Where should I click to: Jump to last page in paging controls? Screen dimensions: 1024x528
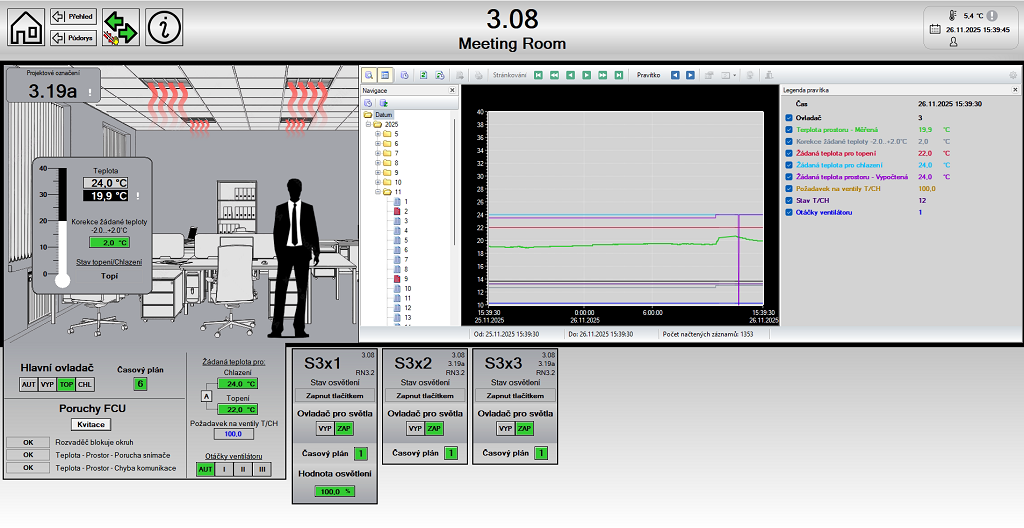(x=619, y=75)
